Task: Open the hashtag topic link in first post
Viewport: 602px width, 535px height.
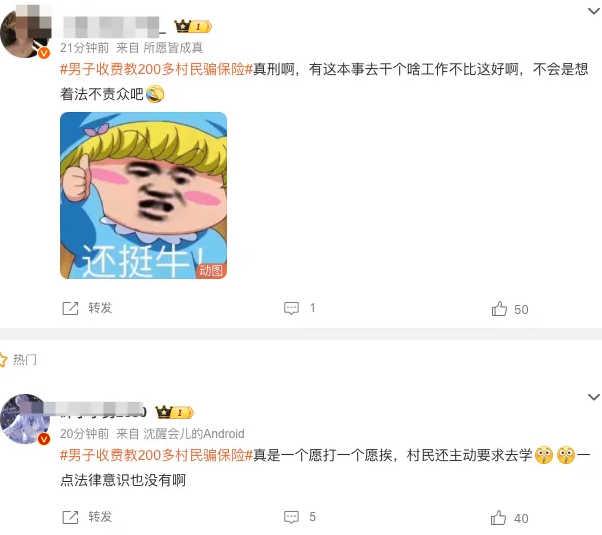Action: point(157,70)
